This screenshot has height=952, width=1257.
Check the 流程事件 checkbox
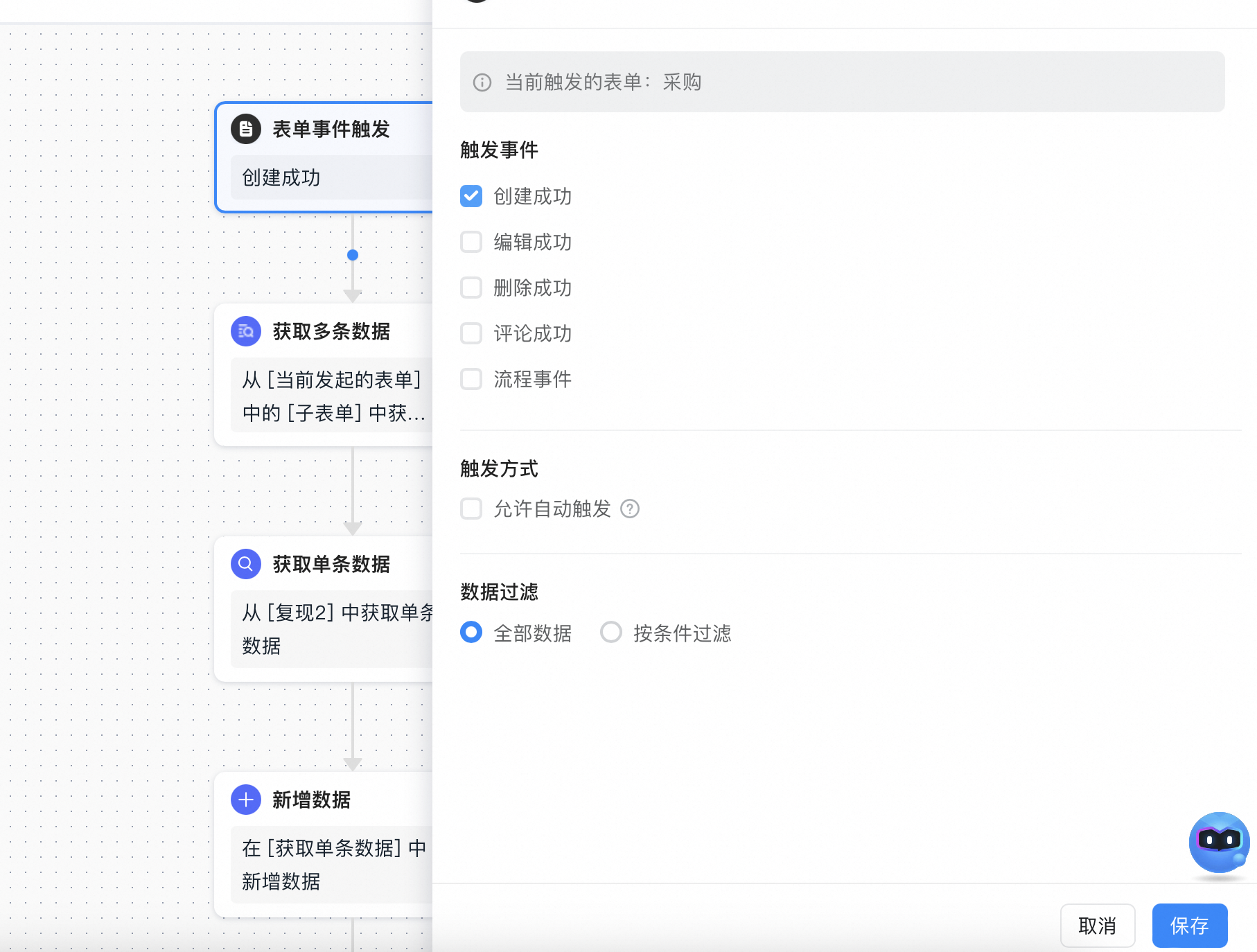(471, 379)
